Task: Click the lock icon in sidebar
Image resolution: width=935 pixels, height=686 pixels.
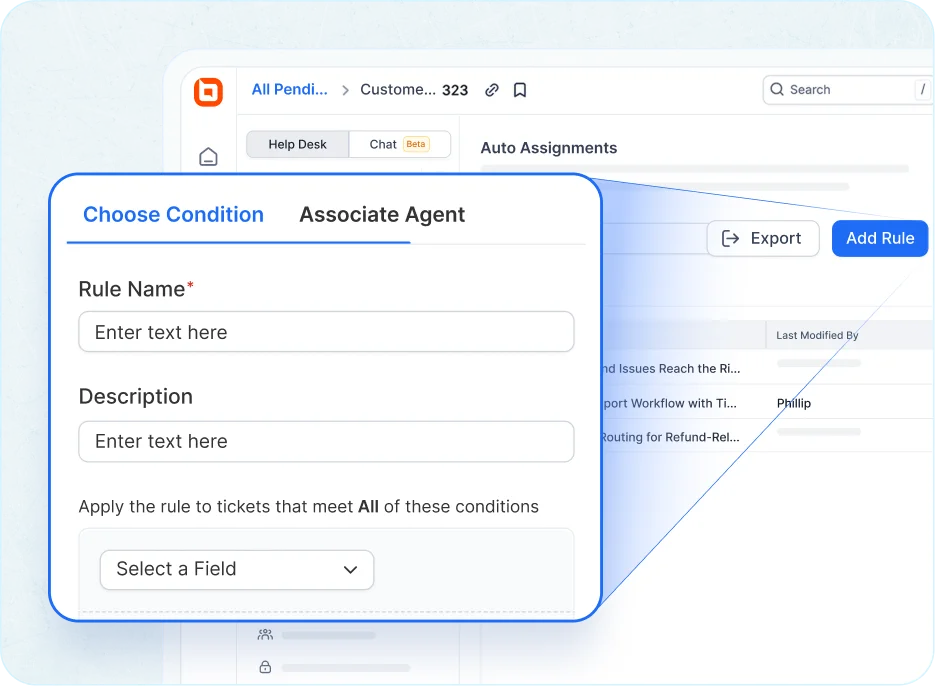Action: (265, 667)
